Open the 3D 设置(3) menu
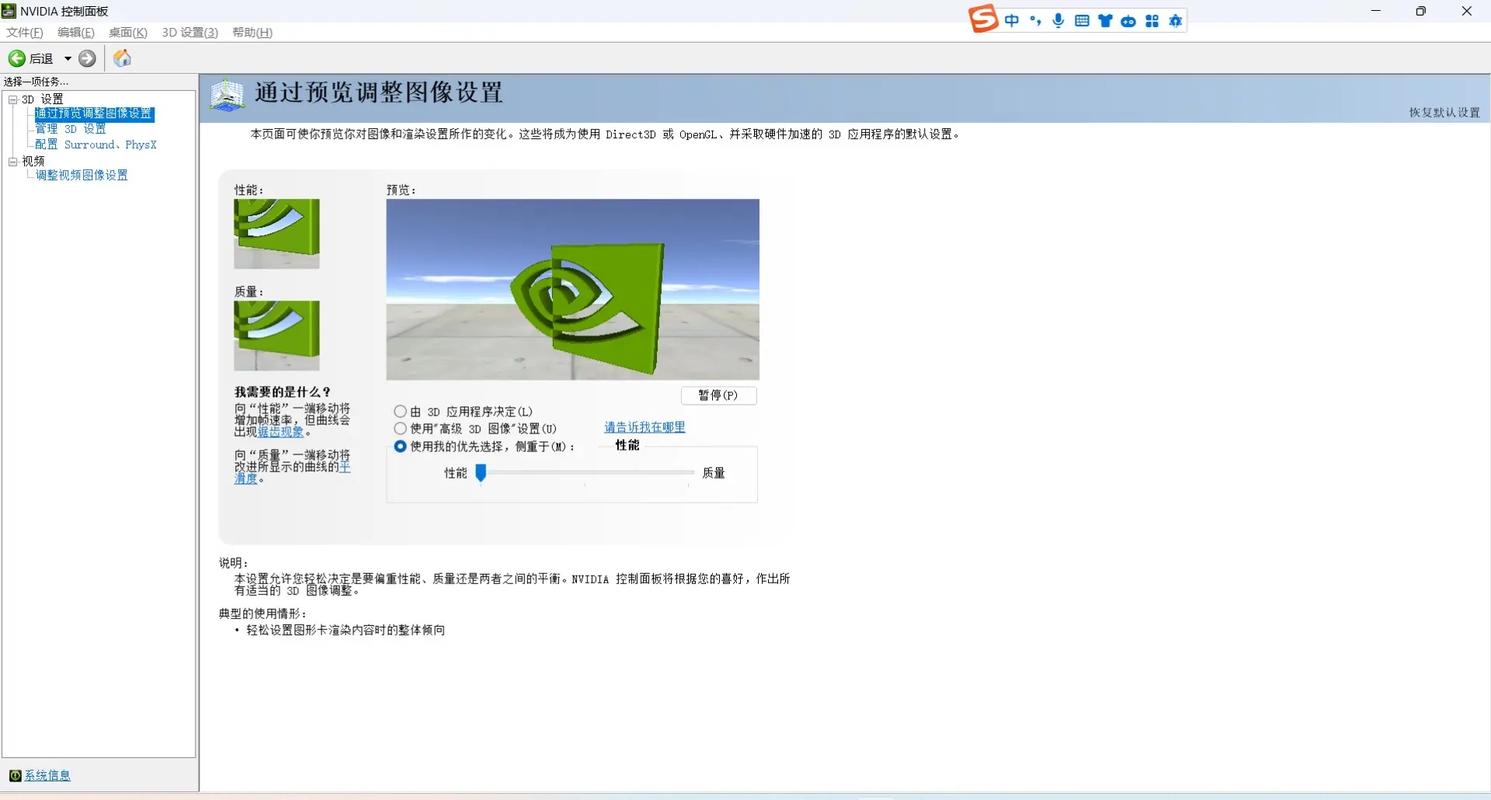This screenshot has width=1491, height=800. coord(190,32)
